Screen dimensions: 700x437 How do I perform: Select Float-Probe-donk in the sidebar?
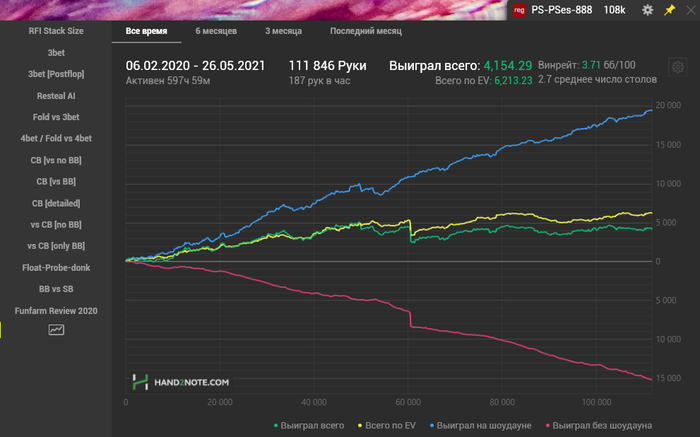coord(56,268)
